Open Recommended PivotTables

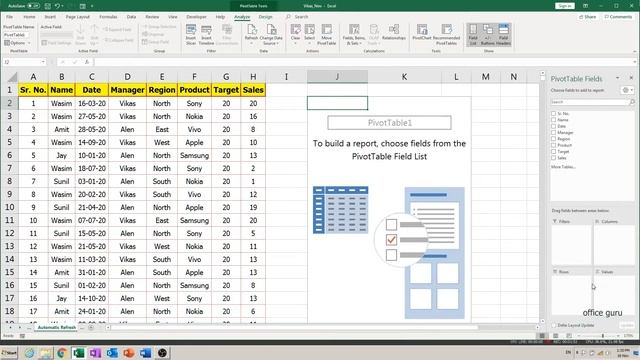[447, 34]
